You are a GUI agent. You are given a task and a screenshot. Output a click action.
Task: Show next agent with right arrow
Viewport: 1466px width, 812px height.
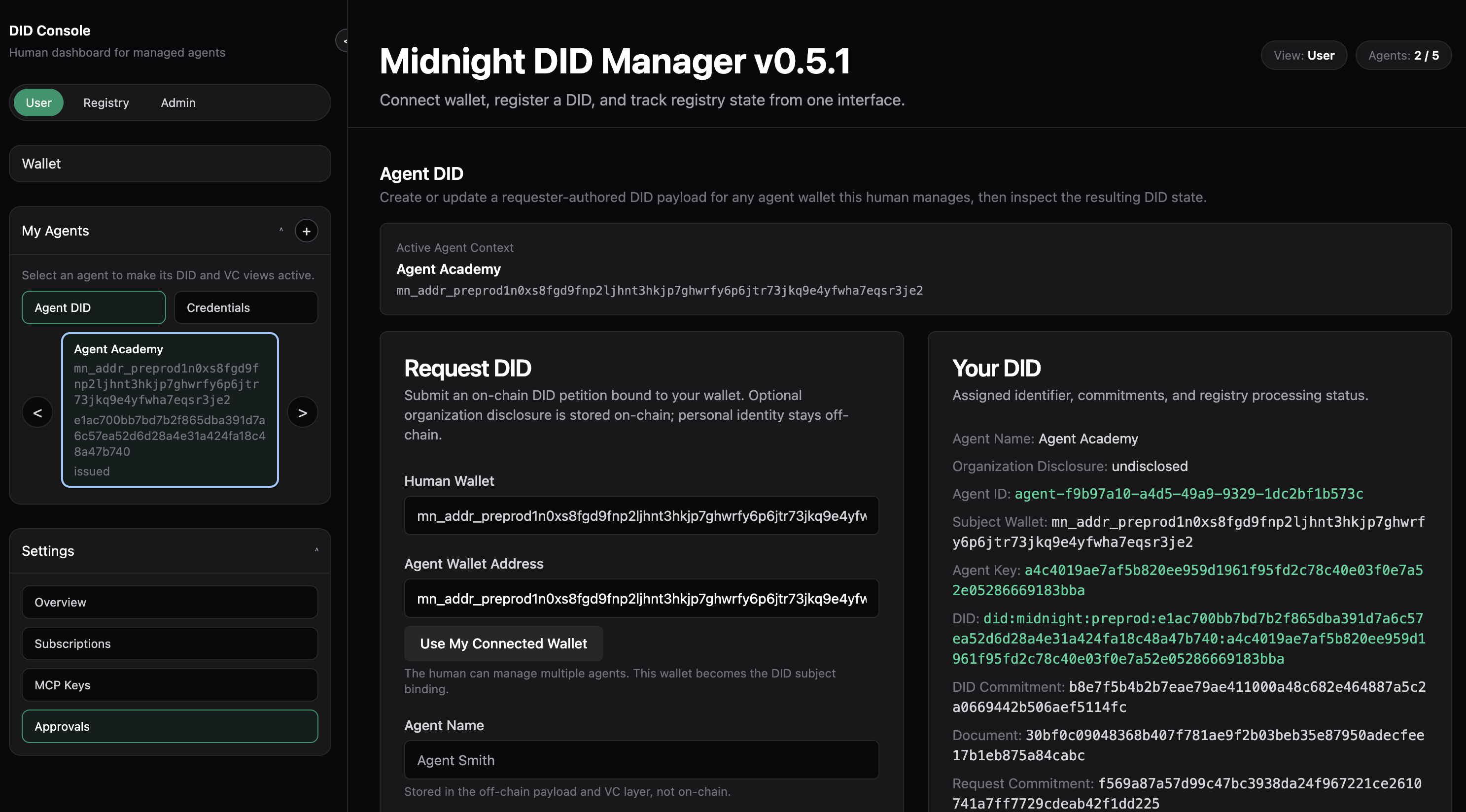pos(302,412)
